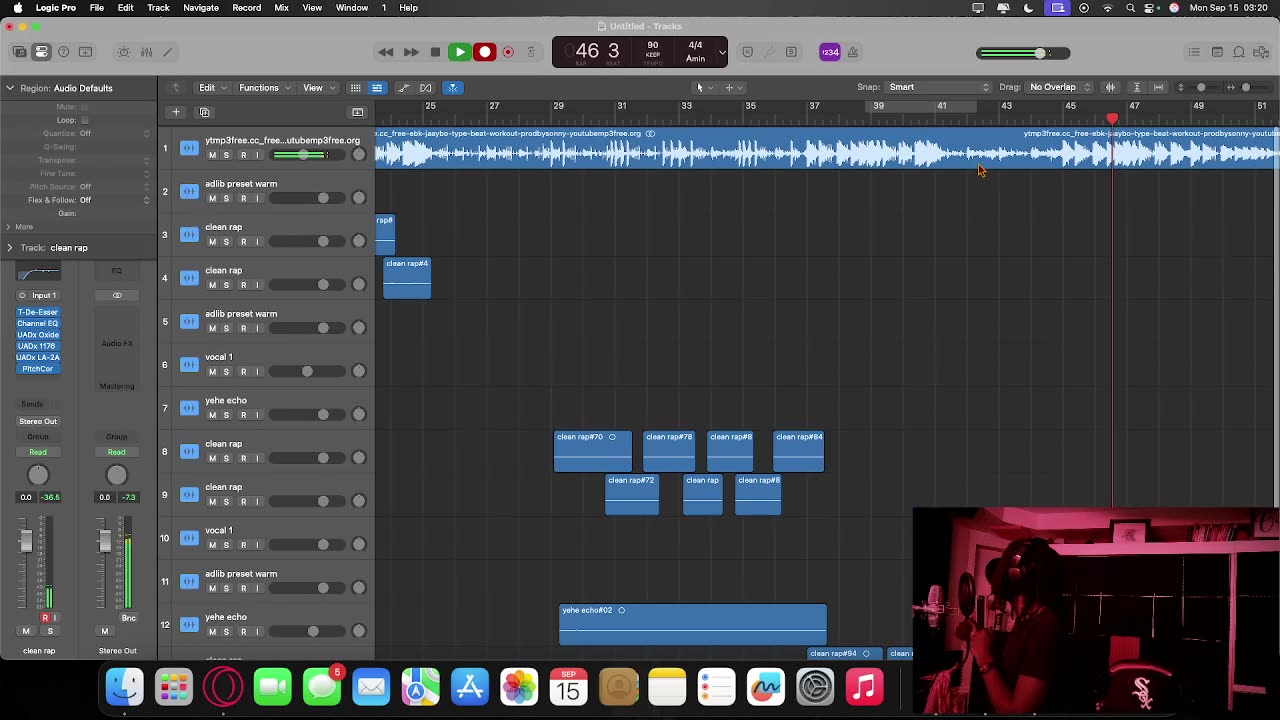1280x720 pixels.
Task: Toggle the waveform zoom icon
Action: (1110, 87)
